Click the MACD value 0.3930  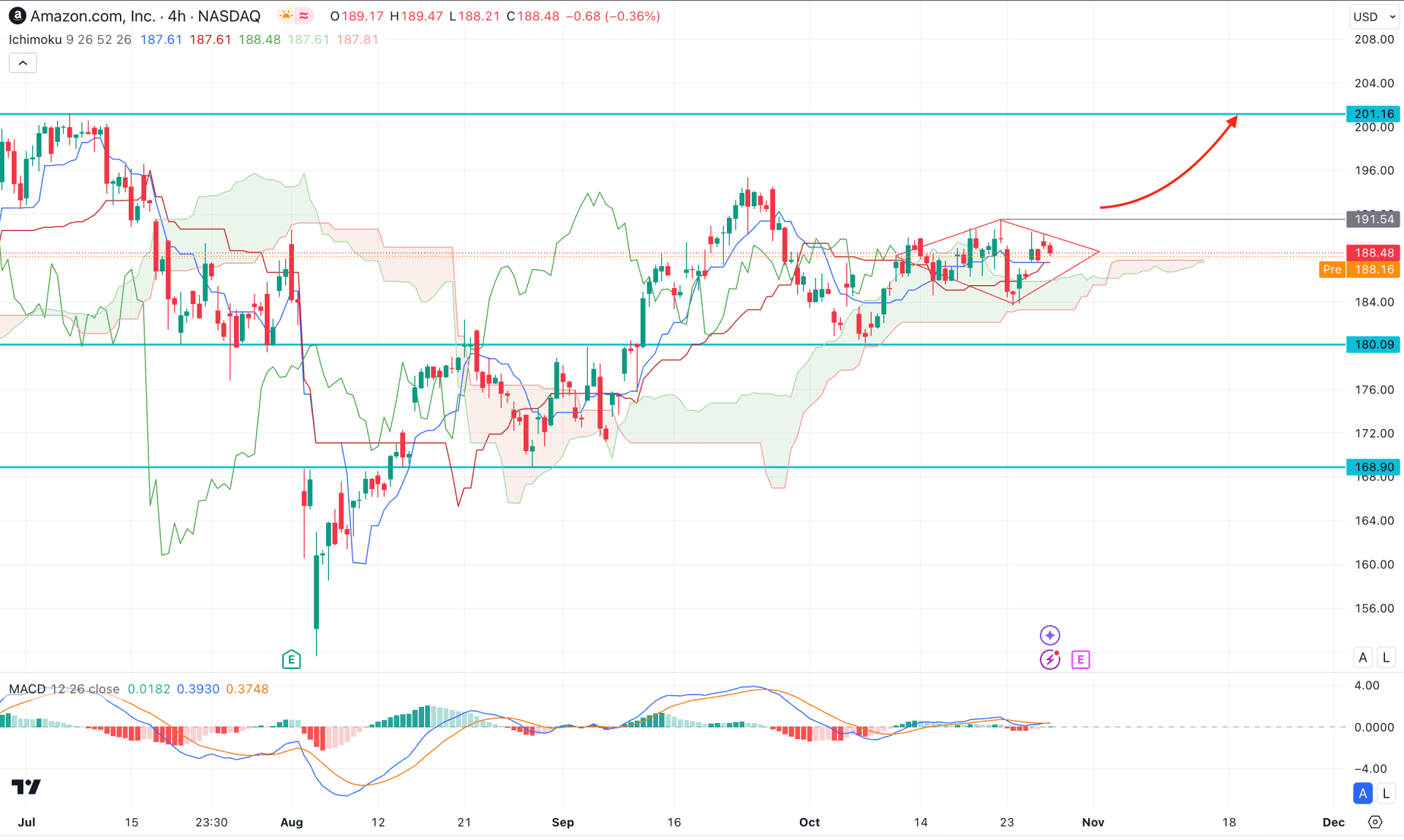tap(198, 689)
